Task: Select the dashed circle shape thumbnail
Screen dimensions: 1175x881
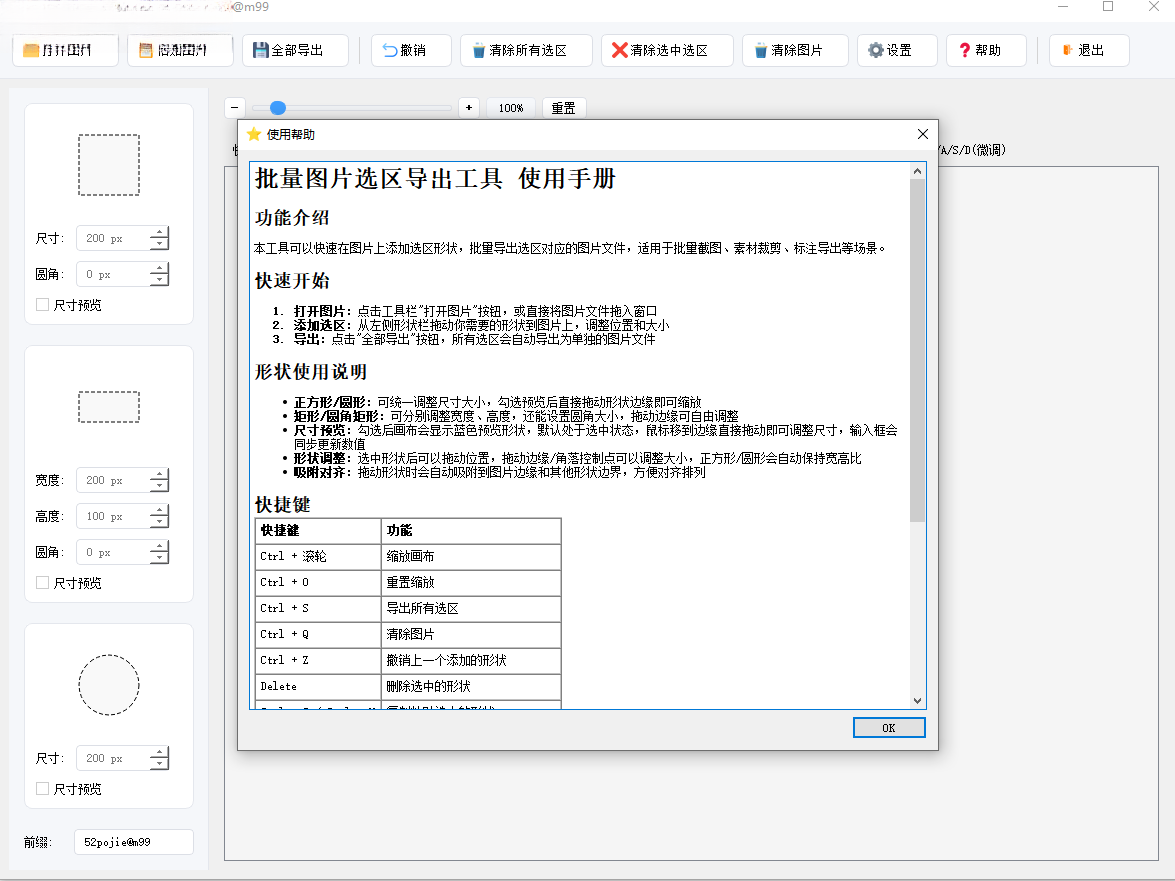Action: [x=109, y=685]
